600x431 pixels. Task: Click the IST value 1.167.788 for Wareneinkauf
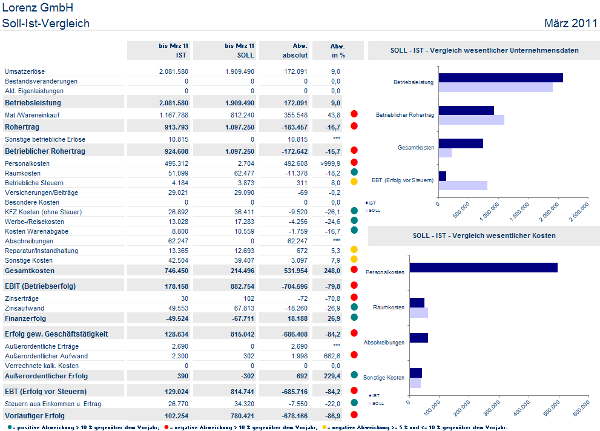[174, 115]
